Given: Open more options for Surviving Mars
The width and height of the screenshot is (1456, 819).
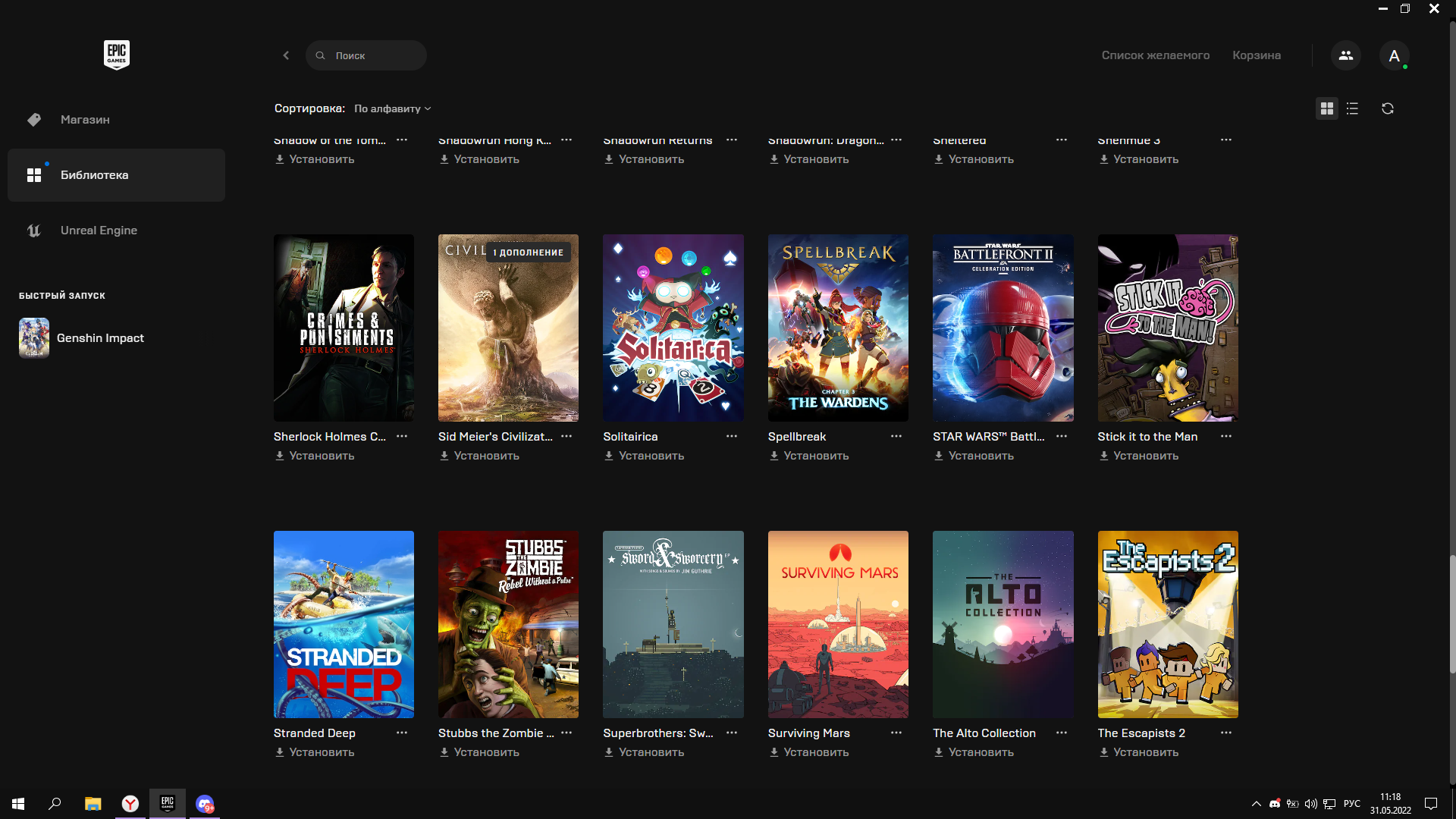Looking at the screenshot, I should click(x=896, y=733).
